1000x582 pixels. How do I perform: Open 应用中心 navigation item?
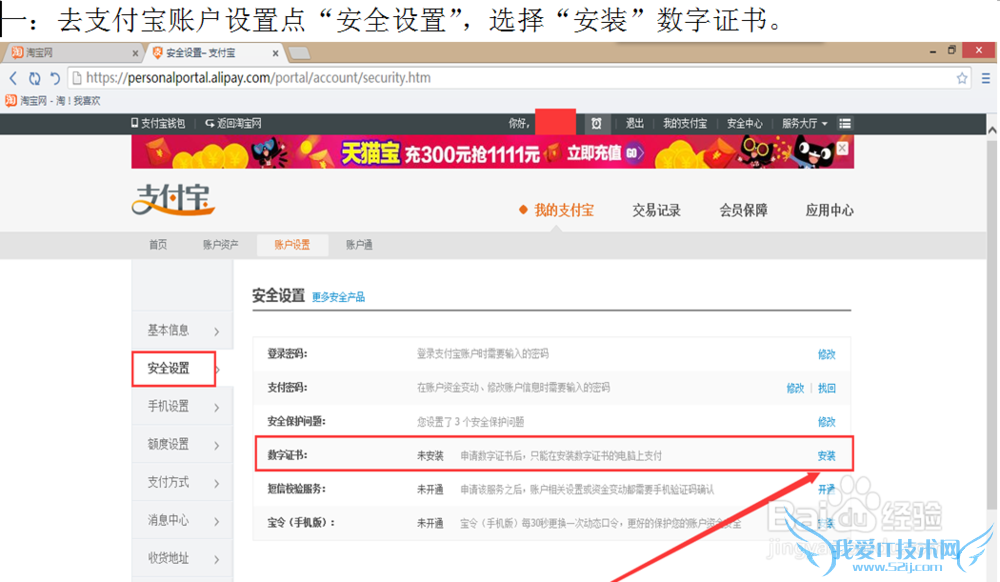click(x=829, y=210)
